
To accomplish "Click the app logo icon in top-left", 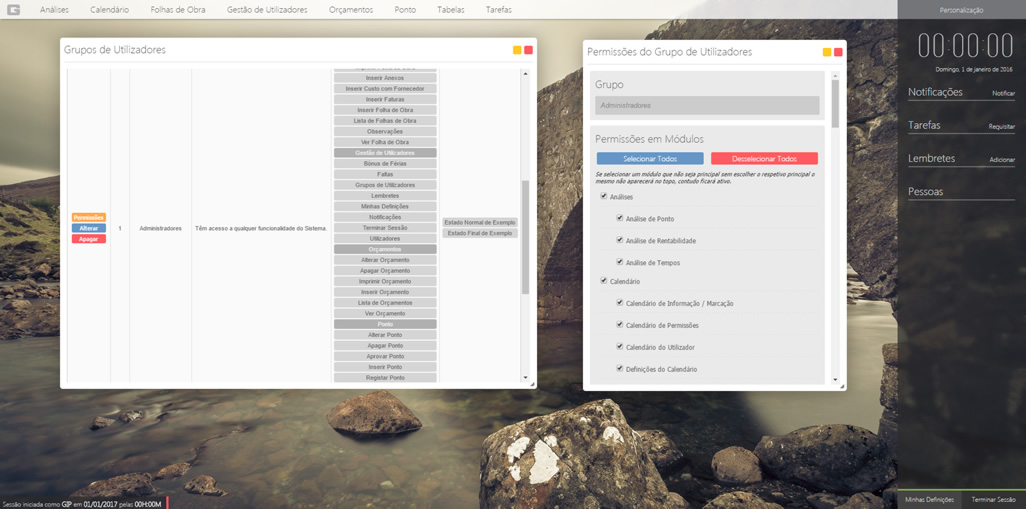I will (x=14, y=10).
